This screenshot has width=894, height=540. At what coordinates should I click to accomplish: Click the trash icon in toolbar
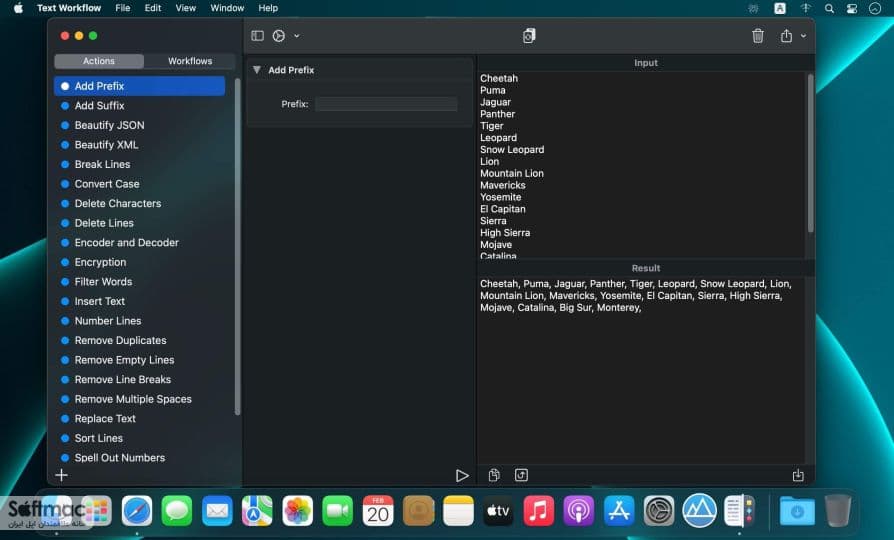click(758, 36)
